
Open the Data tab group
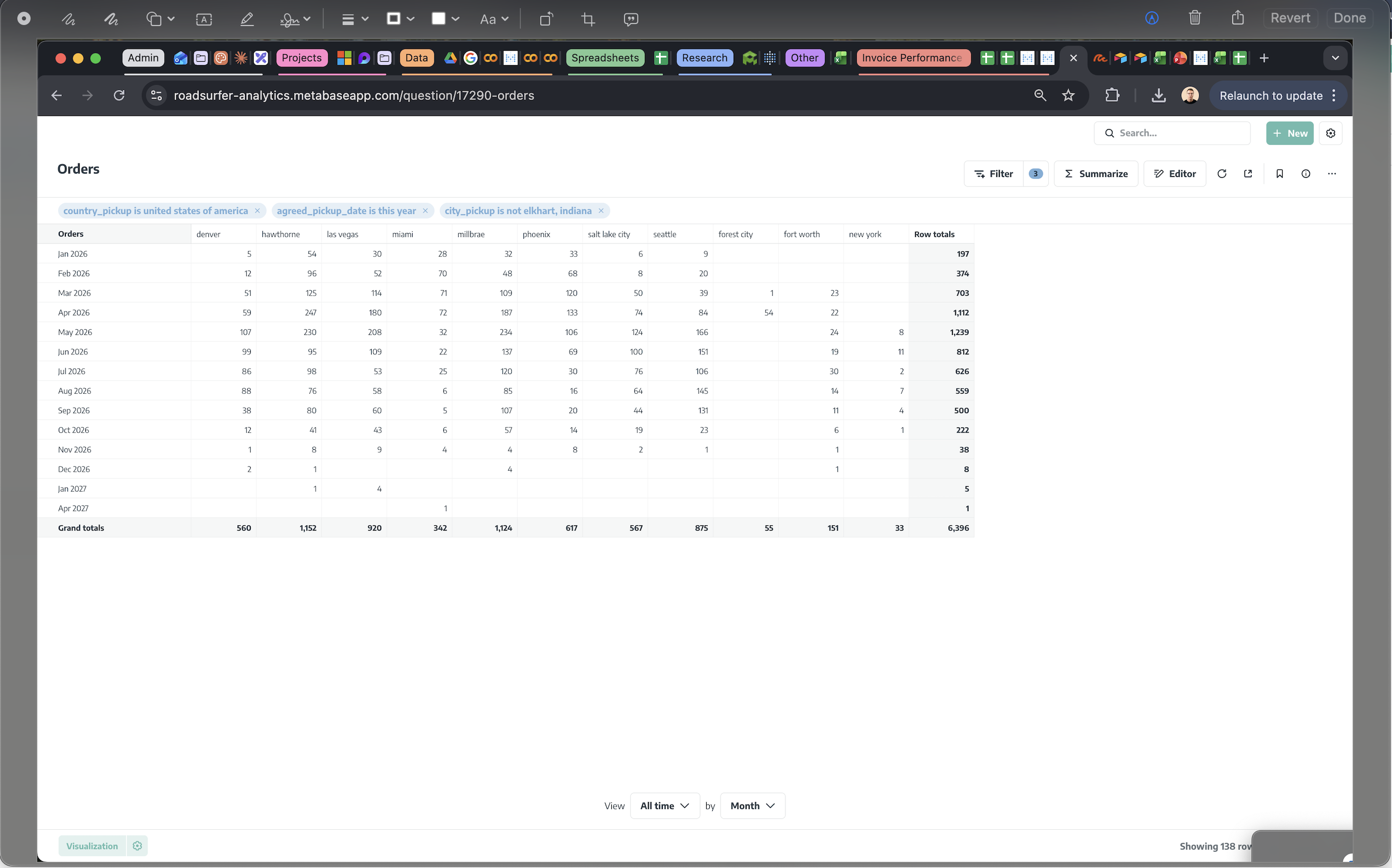(416, 58)
